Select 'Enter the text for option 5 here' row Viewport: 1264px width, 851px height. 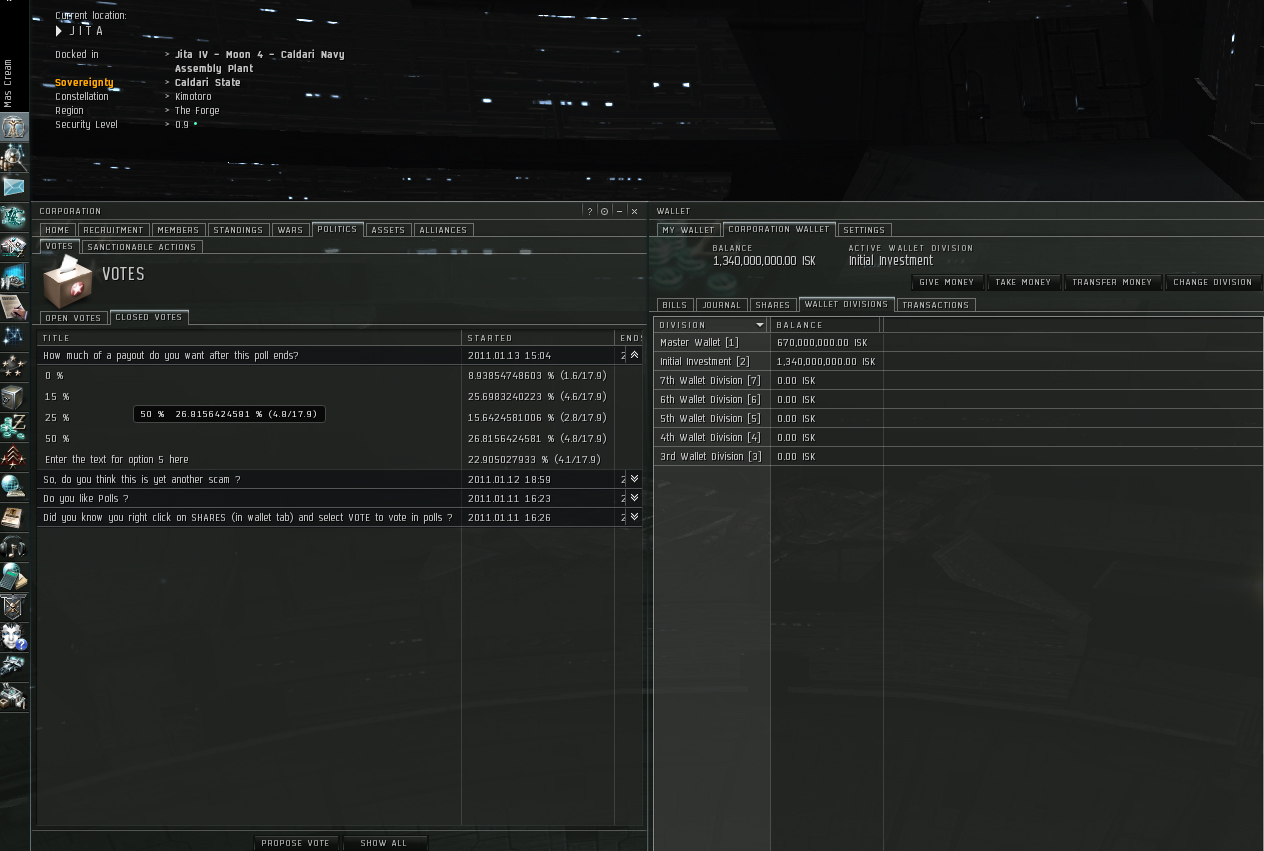[x=340, y=459]
